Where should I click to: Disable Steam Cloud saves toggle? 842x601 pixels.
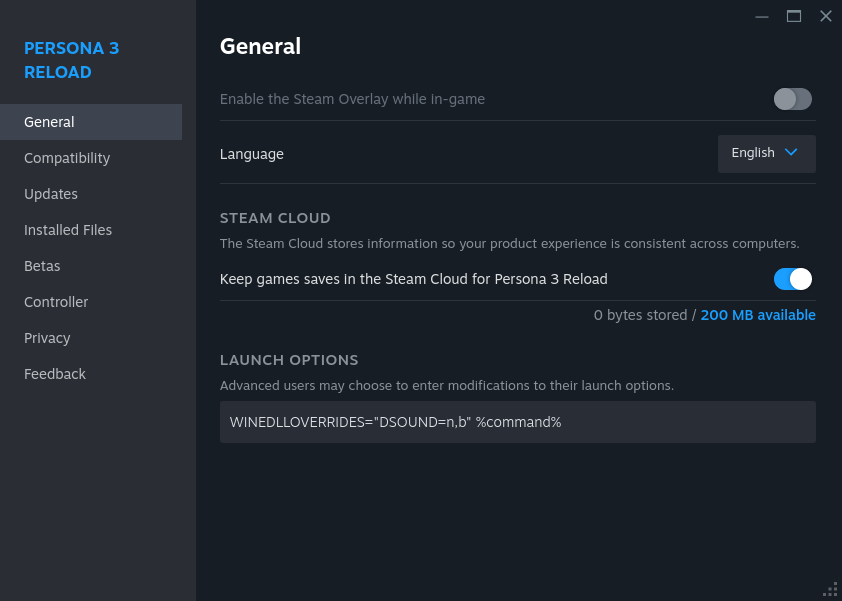pos(792,279)
